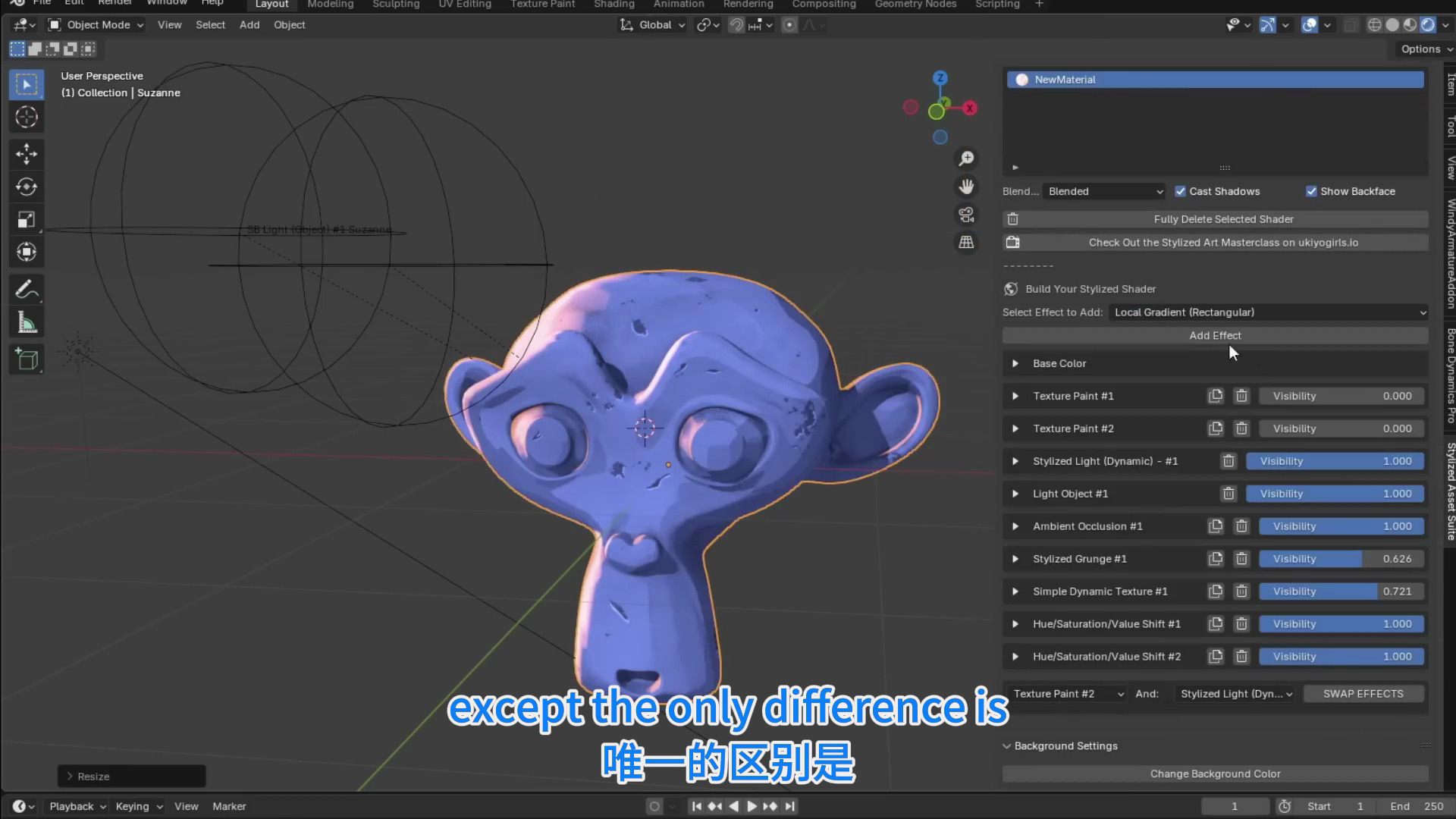The width and height of the screenshot is (1456, 819).
Task: Open the Select Effect to Add dropdown
Action: [x=1268, y=312]
